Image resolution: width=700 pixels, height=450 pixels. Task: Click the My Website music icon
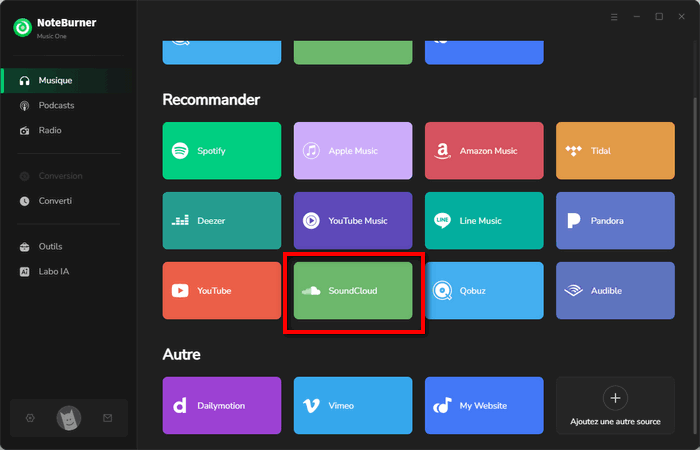coord(442,405)
